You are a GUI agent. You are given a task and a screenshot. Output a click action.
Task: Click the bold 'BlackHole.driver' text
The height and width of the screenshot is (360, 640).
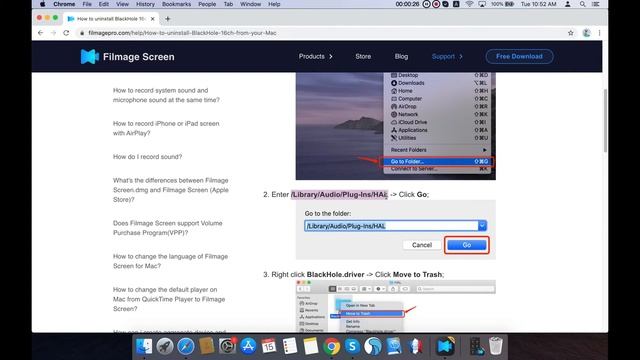[x=335, y=275]
